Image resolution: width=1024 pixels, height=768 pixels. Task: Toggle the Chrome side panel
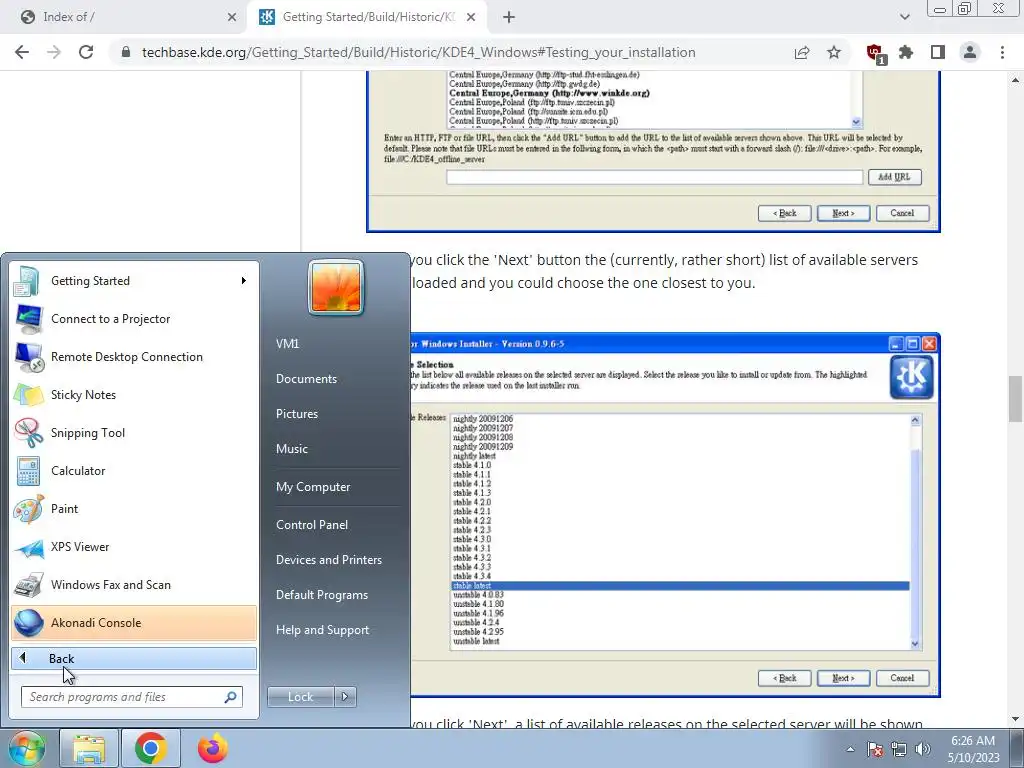pos(938,52)
